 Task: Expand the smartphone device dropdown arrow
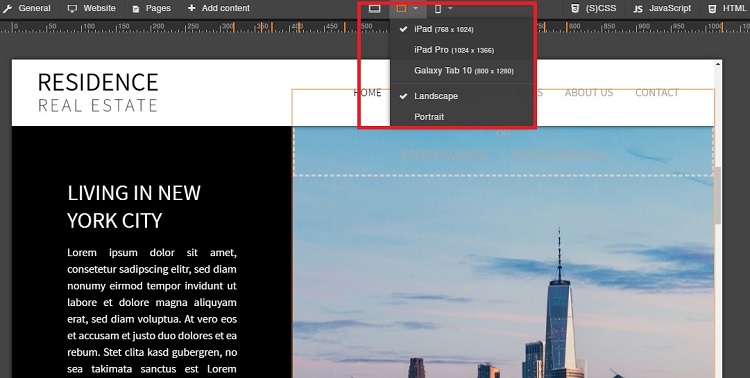coord(450,8)
